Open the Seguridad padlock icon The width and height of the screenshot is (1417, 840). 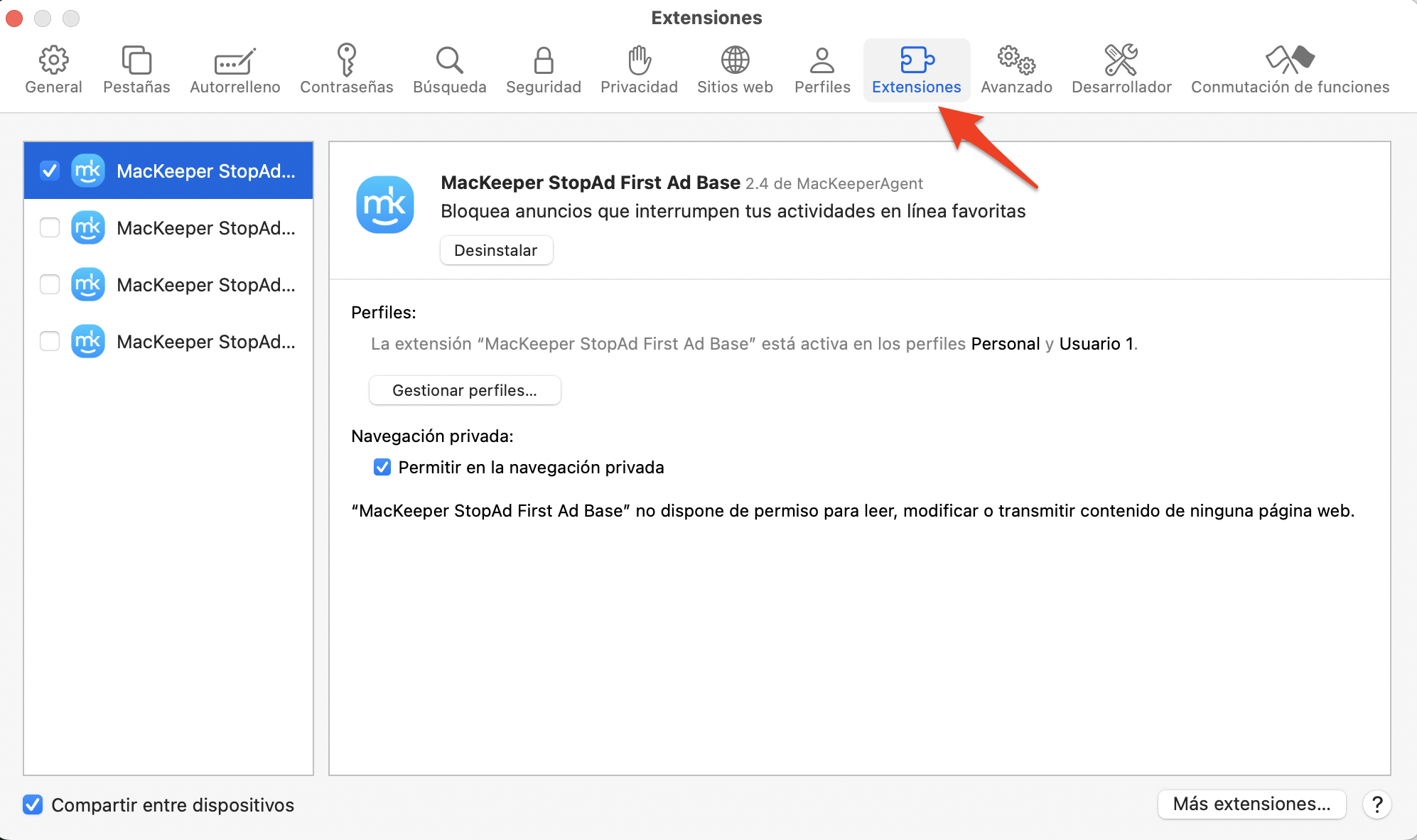(x=544, y=60)
